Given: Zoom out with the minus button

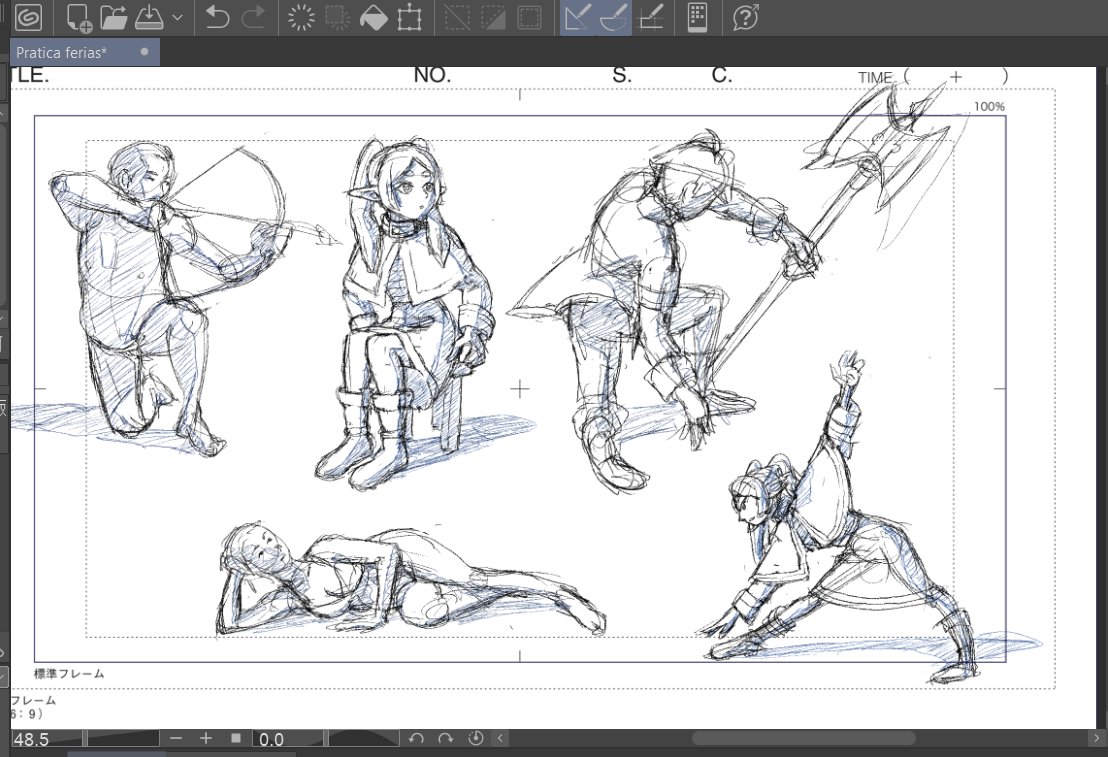Looking at the screenshot, I should [177, 738].
